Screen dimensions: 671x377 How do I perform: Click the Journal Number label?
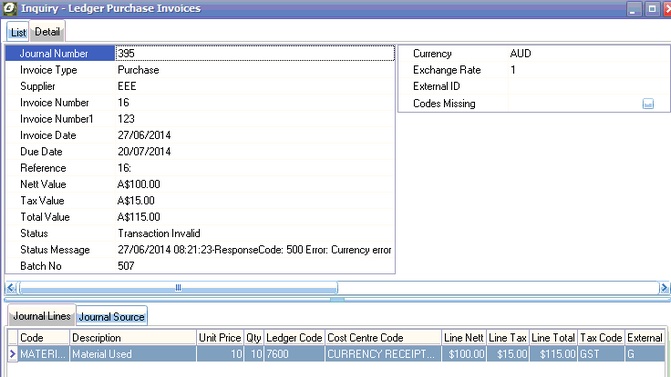pyautogui.click(x=54, y=53)
